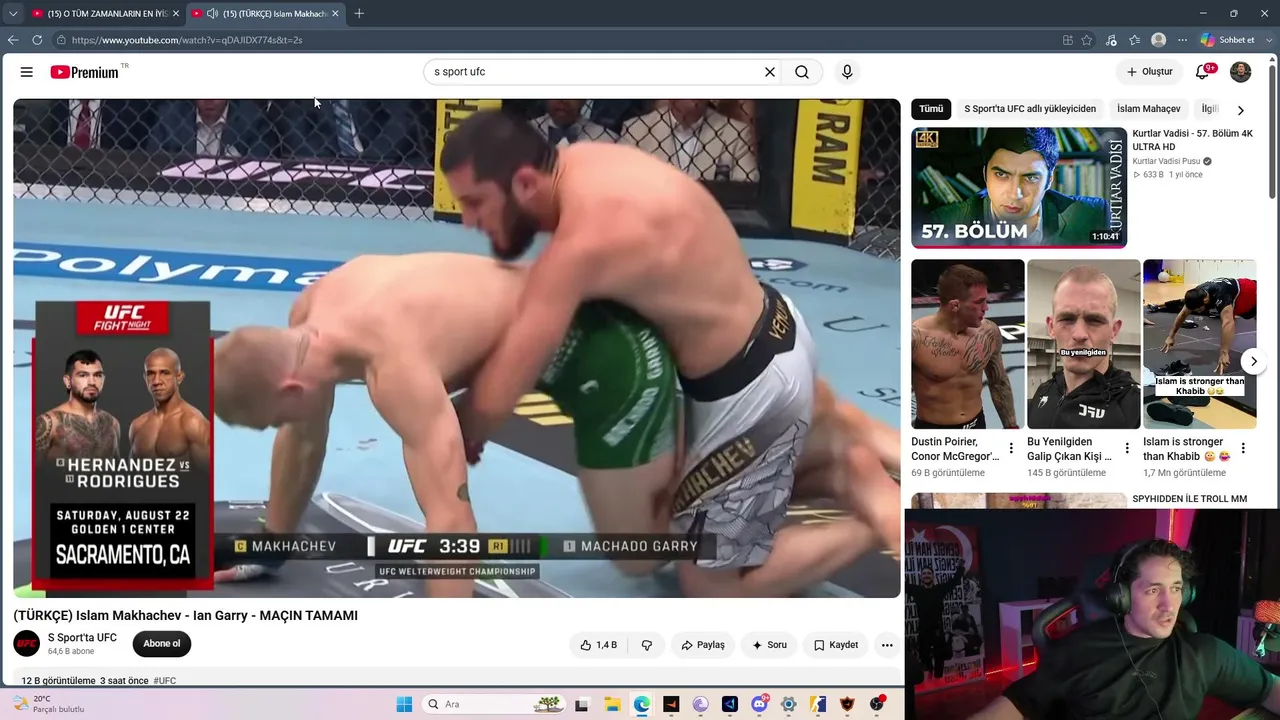Open the Edge profile icon

pyautogui.click(x=1159, y=40)
